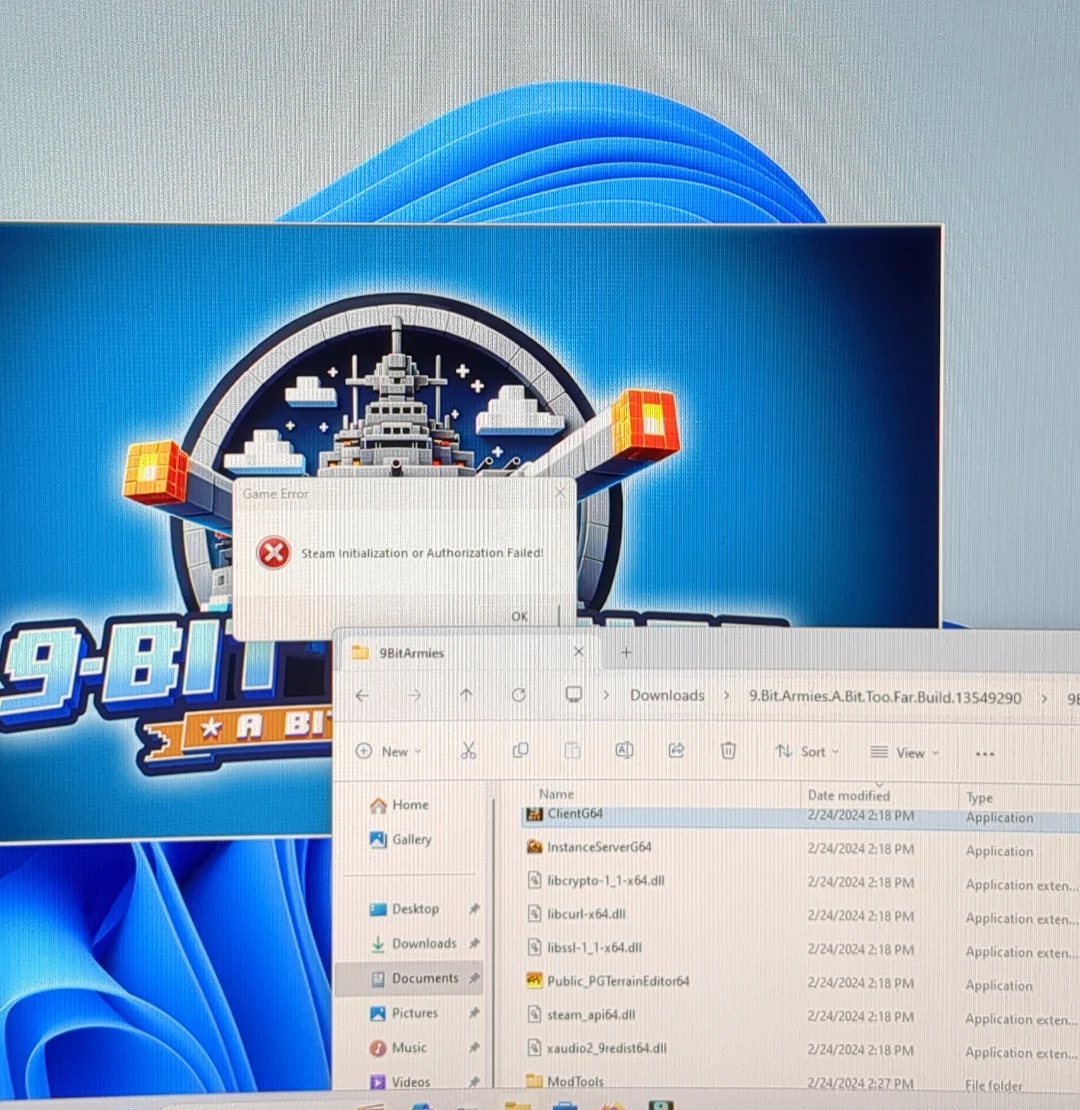The image size is (1080, 1110).
Task: Click the Cut scissors icon in toolbar
Action: coord(468,751)
